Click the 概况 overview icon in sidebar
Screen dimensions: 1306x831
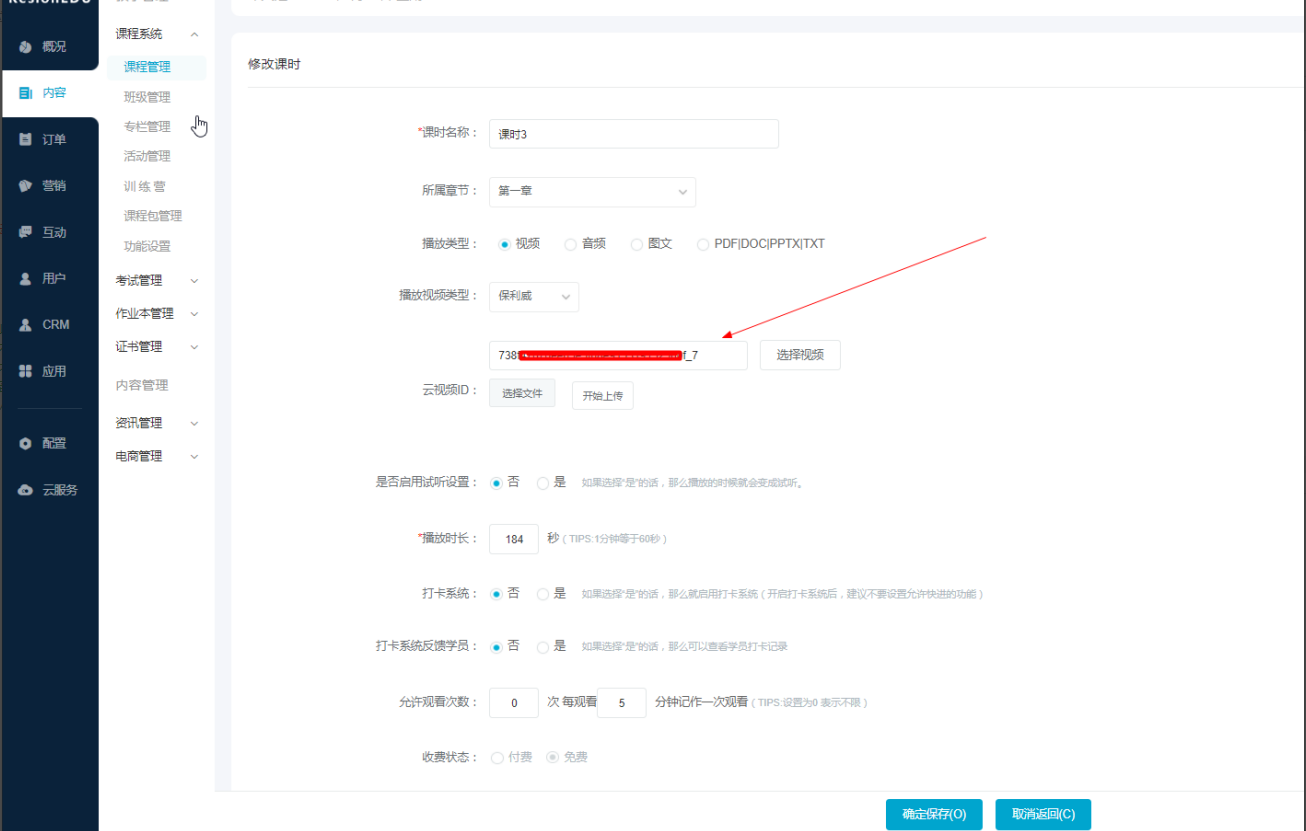point(26,47)
